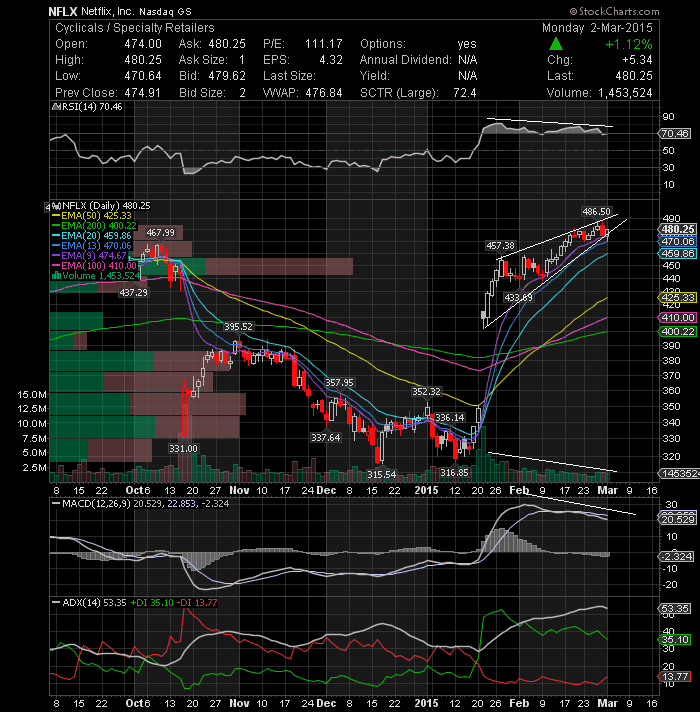The width and height of the screenshot is (700, 712).
Task: Click the 53.35 ADX axis tag
Action: point(675,608)
